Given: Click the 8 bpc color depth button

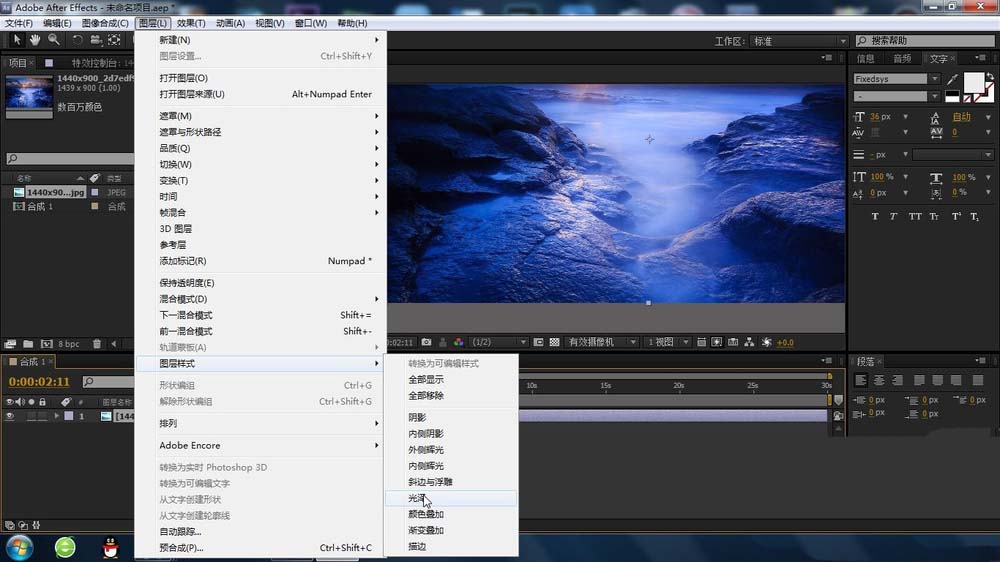Looking at the screenshot, I should pyautogui.click(x=69, y=344).
